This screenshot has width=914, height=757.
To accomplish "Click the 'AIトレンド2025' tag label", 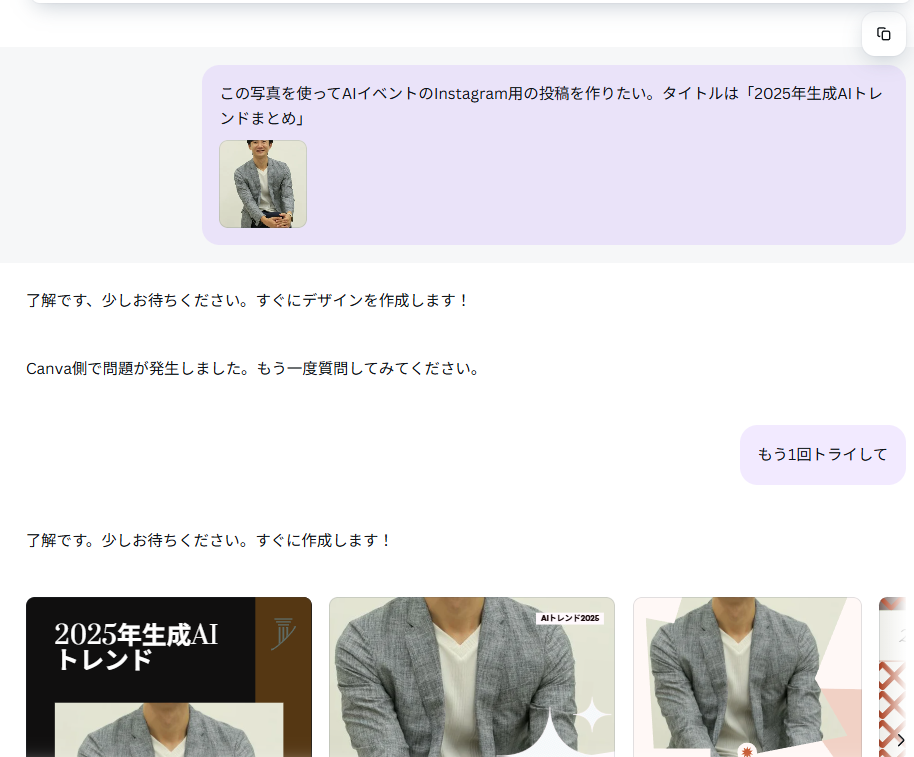I will pyautogui.click(x=570, y=618).
